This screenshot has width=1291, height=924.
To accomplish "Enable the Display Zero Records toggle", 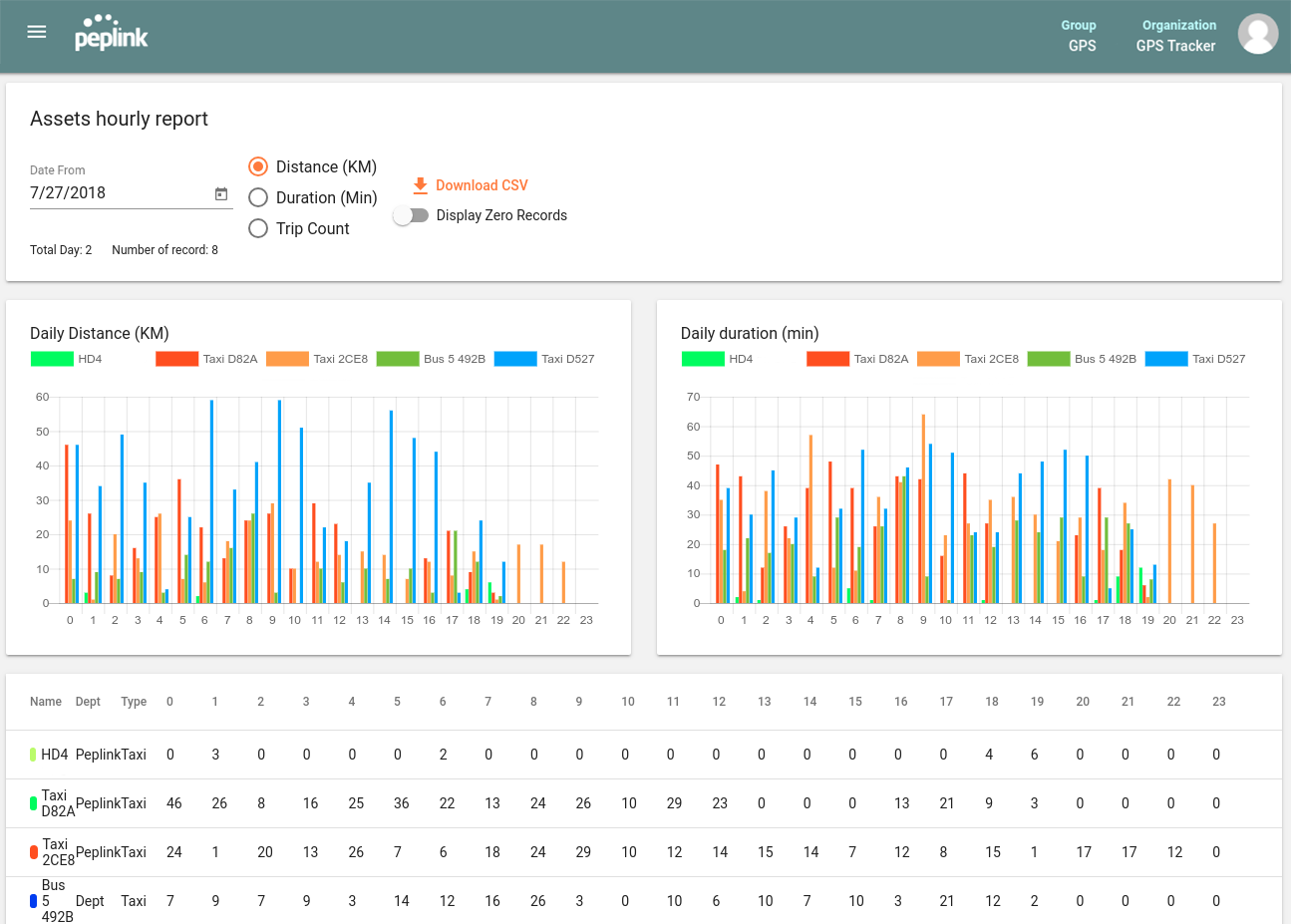I will click(x=412, y=214).
